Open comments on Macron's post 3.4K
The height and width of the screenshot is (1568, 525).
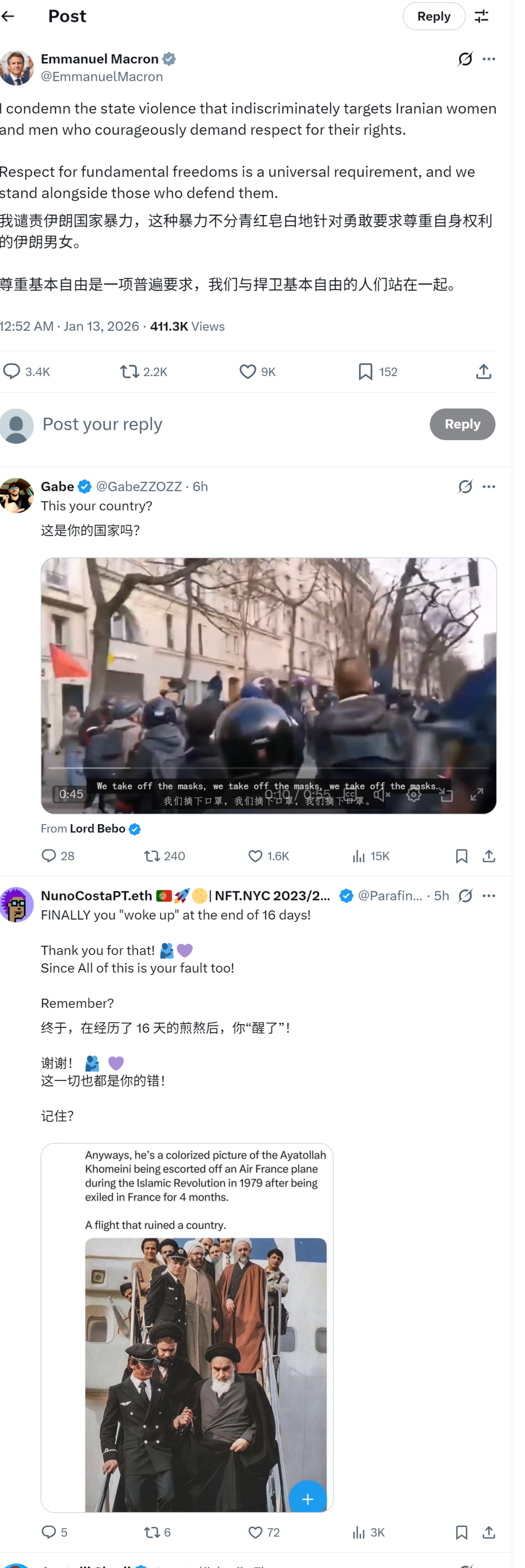point(27,371)
